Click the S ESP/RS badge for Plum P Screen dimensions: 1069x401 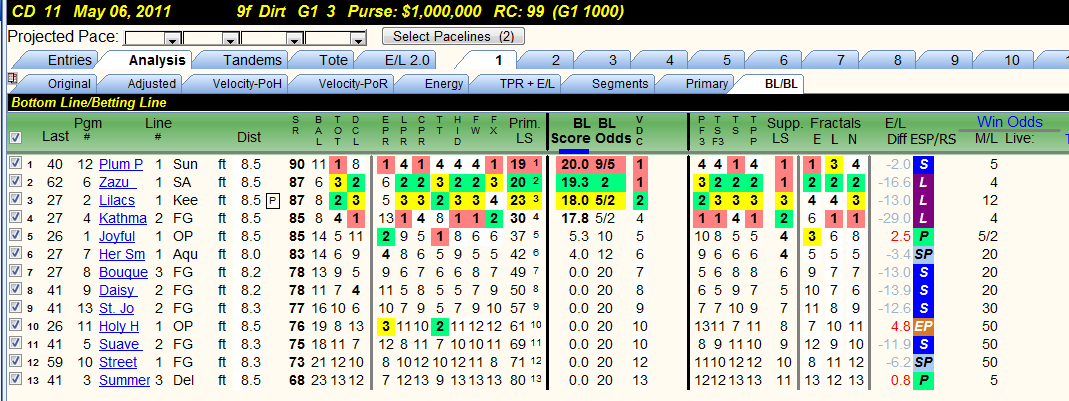click(x=924, y=164)
